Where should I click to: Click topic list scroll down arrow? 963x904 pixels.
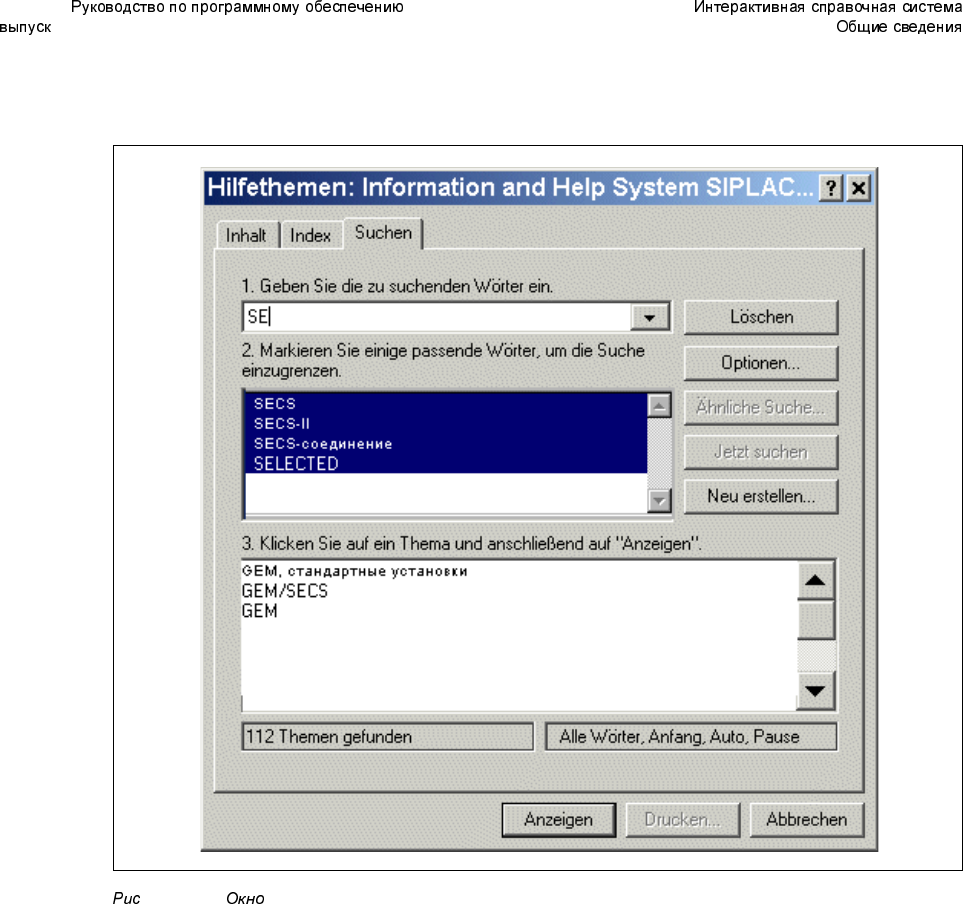[816, 691]
